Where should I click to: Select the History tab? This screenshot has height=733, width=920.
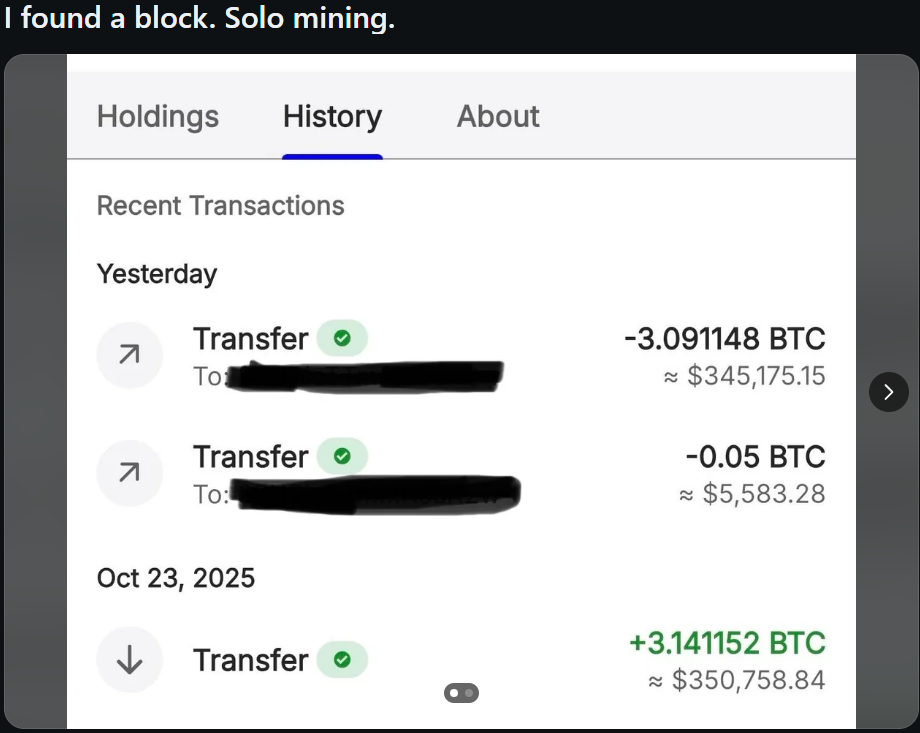tap(332, 117)
